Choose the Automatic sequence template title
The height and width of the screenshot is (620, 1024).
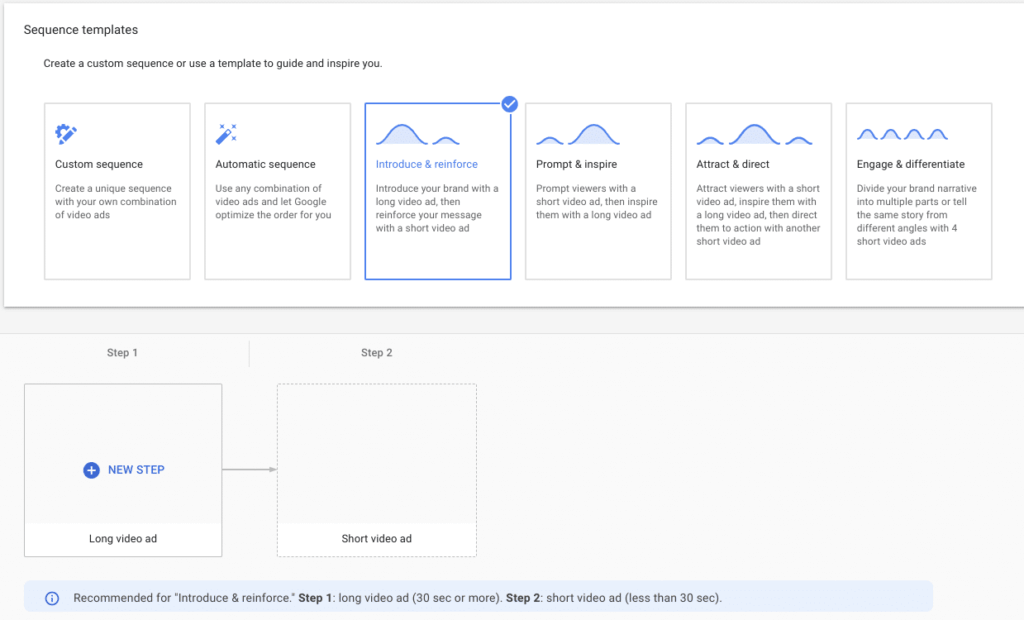click(x=265, y=164)
